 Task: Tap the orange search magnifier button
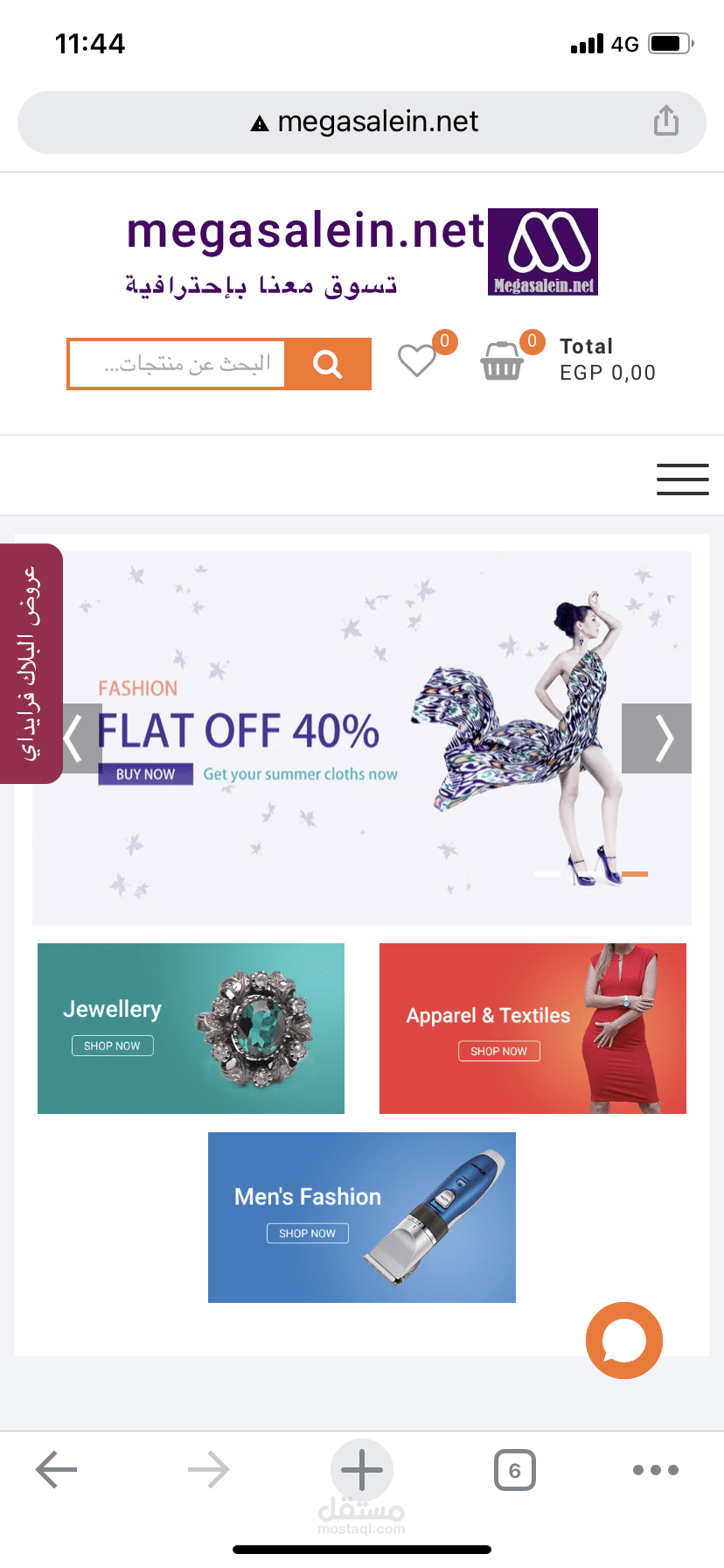pyautogui.click(x=328, y=363)
